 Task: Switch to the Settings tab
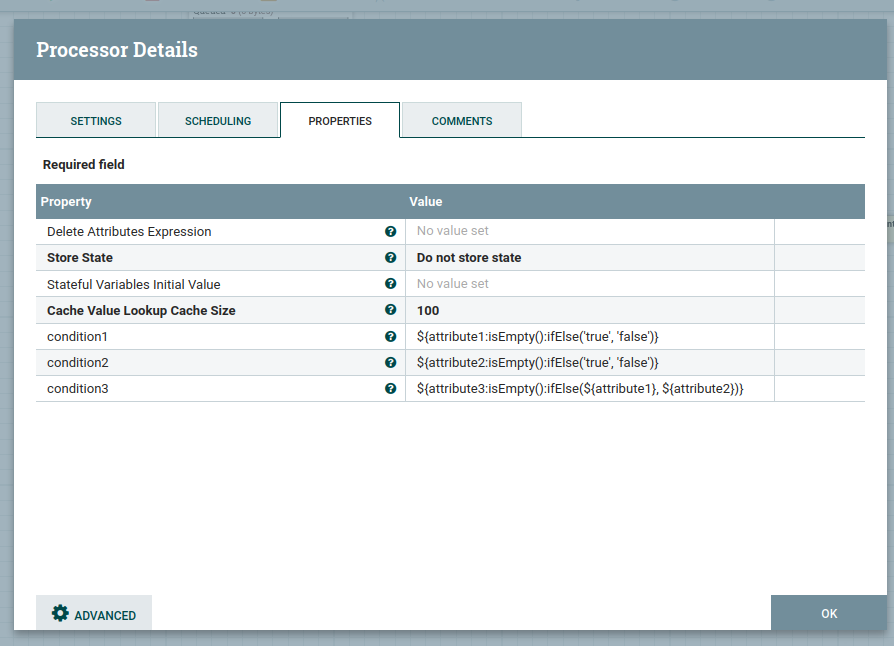[x=96, y=121]
